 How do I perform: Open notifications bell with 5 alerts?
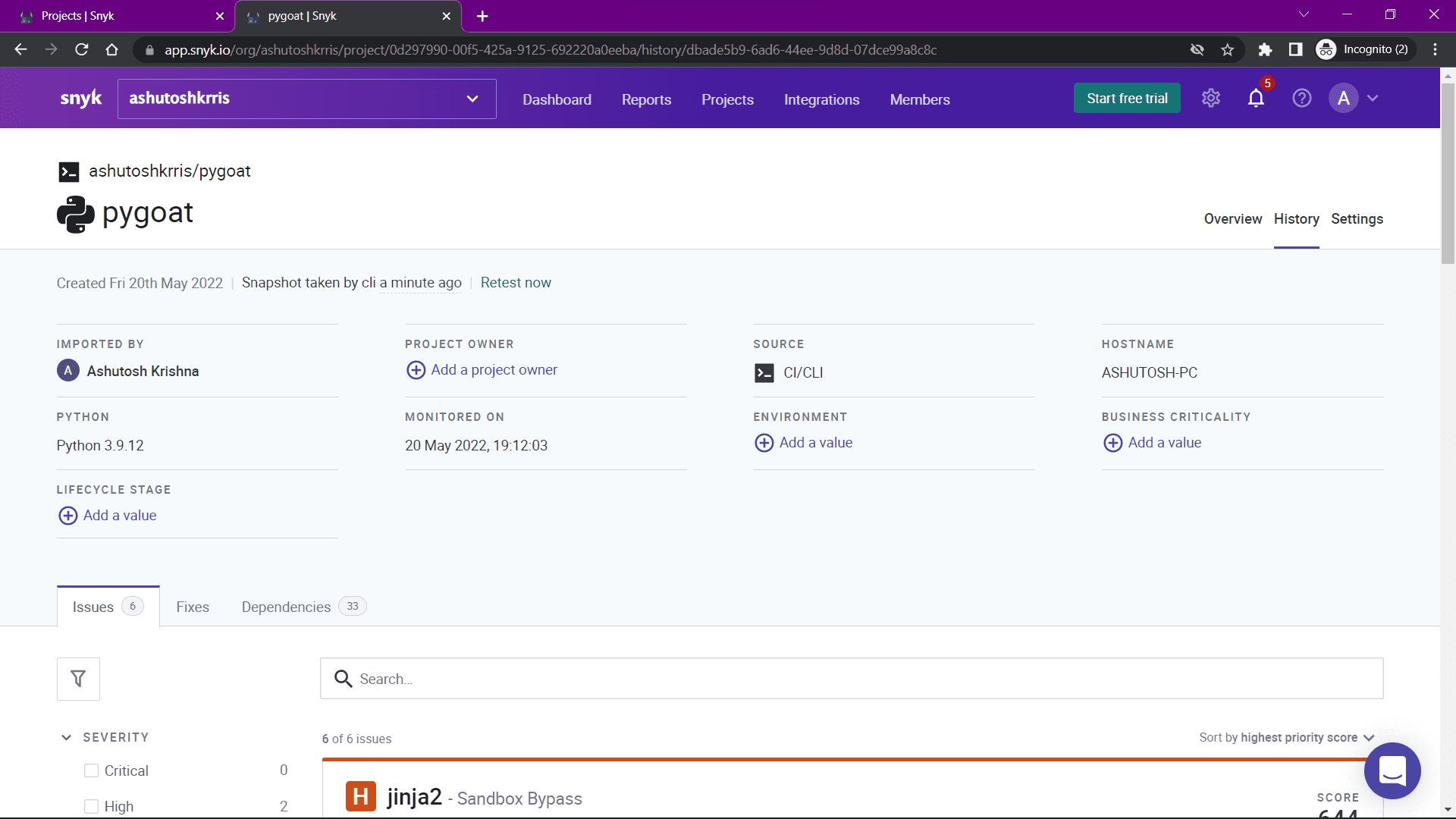click(x=1257, y=99)
